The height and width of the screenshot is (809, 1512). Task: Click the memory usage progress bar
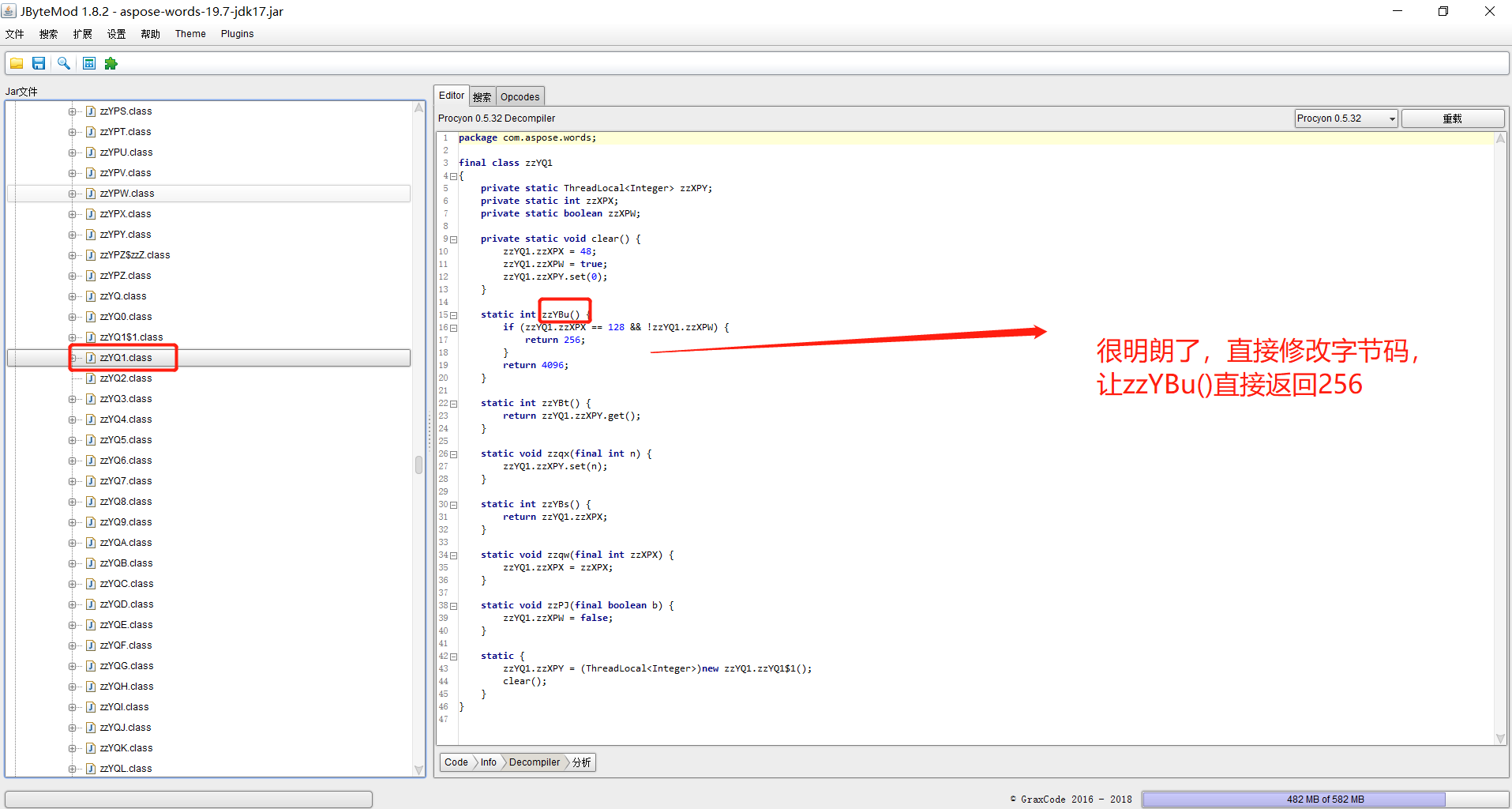point(1324,800)
